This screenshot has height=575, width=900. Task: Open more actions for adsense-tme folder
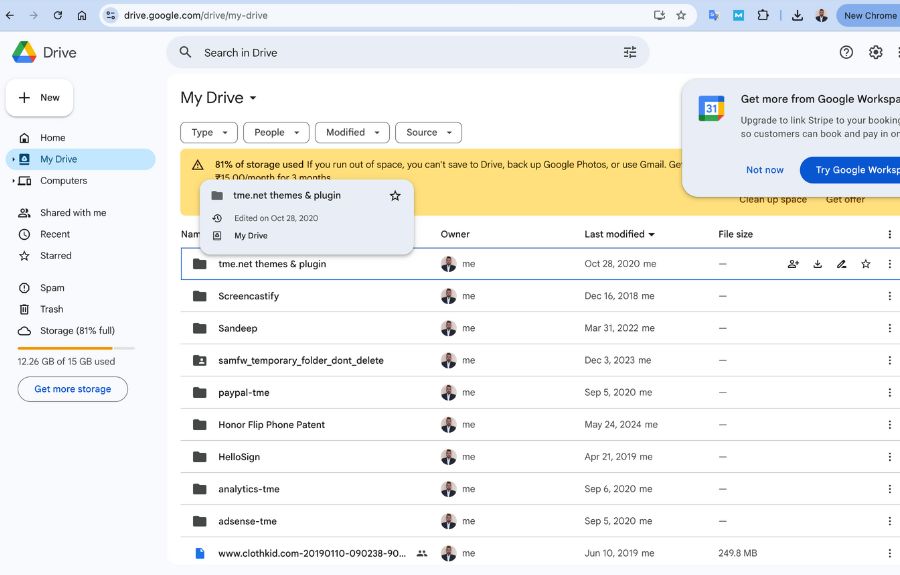coord(890,521)
